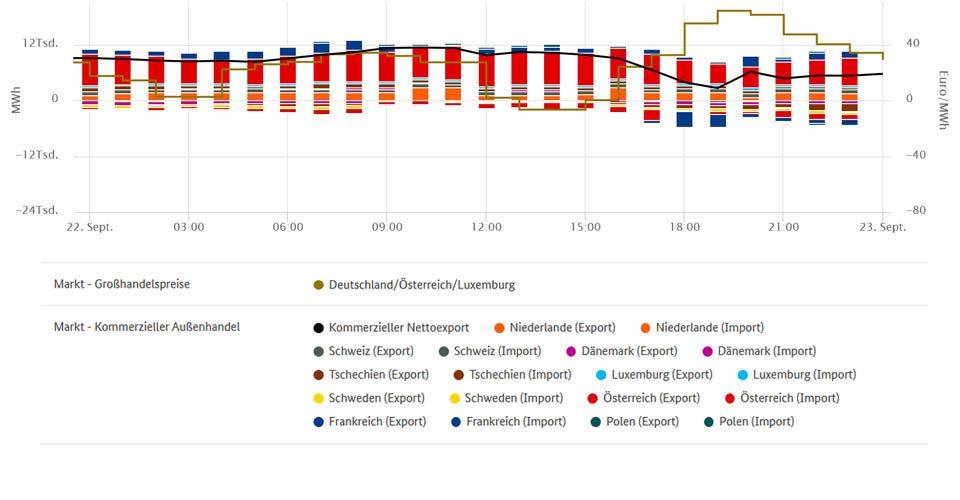Click the Markt - Großhandelspreise row label
Viewport: 960px width, 500px height.
tap(122, 284)
